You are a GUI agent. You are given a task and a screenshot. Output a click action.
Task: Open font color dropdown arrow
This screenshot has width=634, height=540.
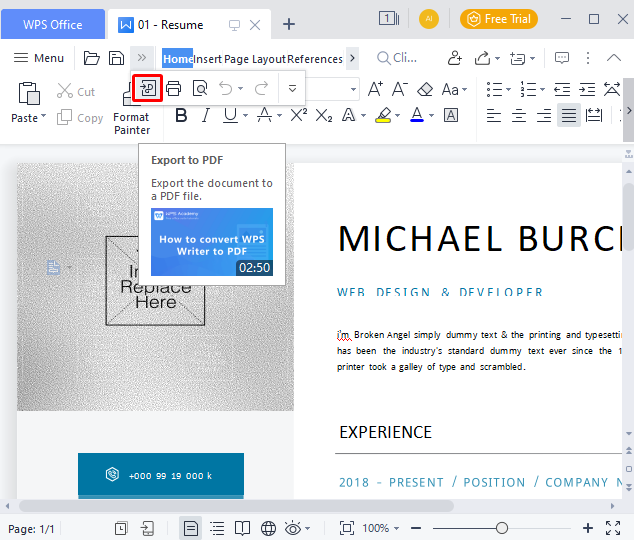click(432, 116)
